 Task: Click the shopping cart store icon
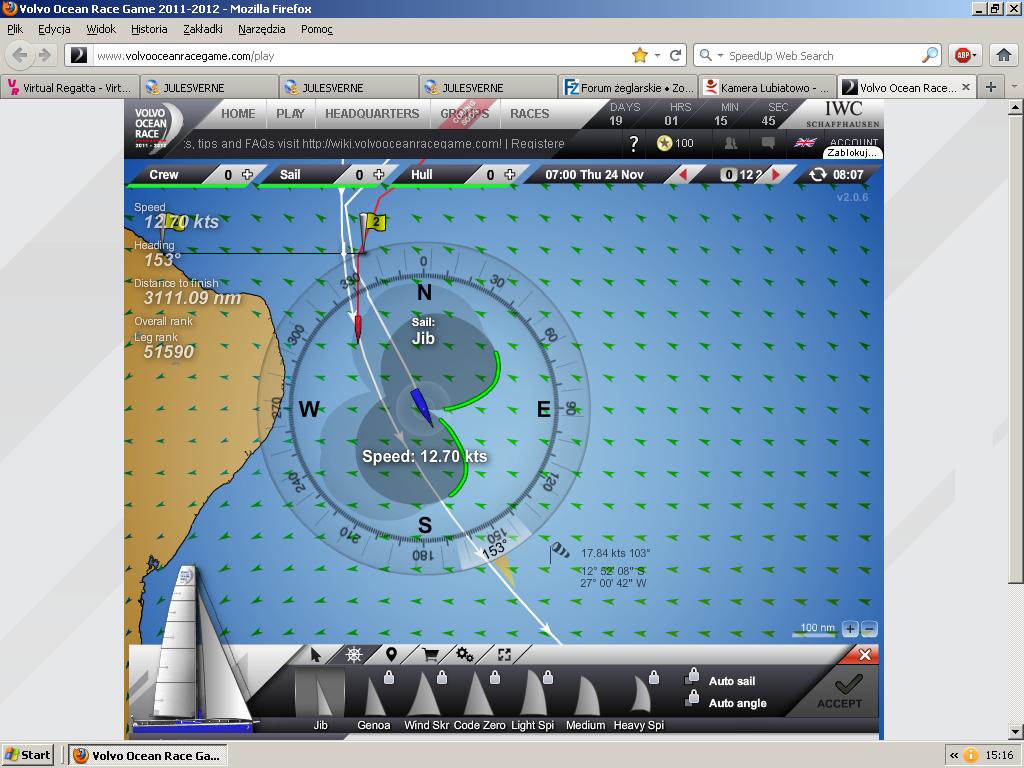coord(430,655)
